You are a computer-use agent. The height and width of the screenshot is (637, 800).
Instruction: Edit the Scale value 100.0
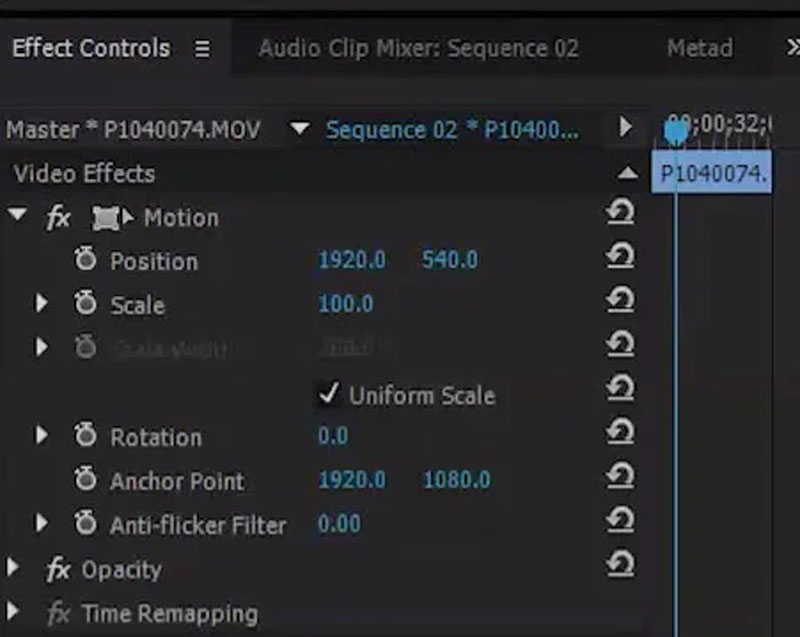click(x=345, y=304)
